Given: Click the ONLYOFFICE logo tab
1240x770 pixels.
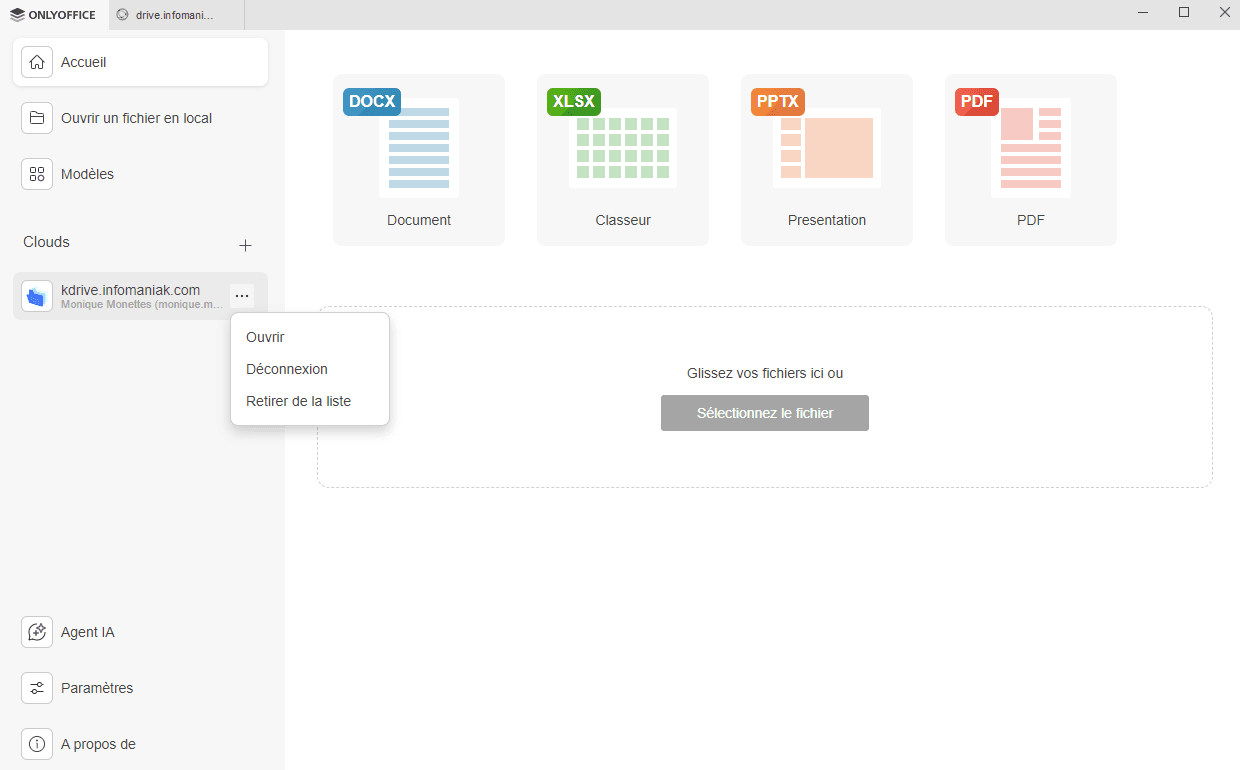Looking at the screenshot, I should [53, 15].
